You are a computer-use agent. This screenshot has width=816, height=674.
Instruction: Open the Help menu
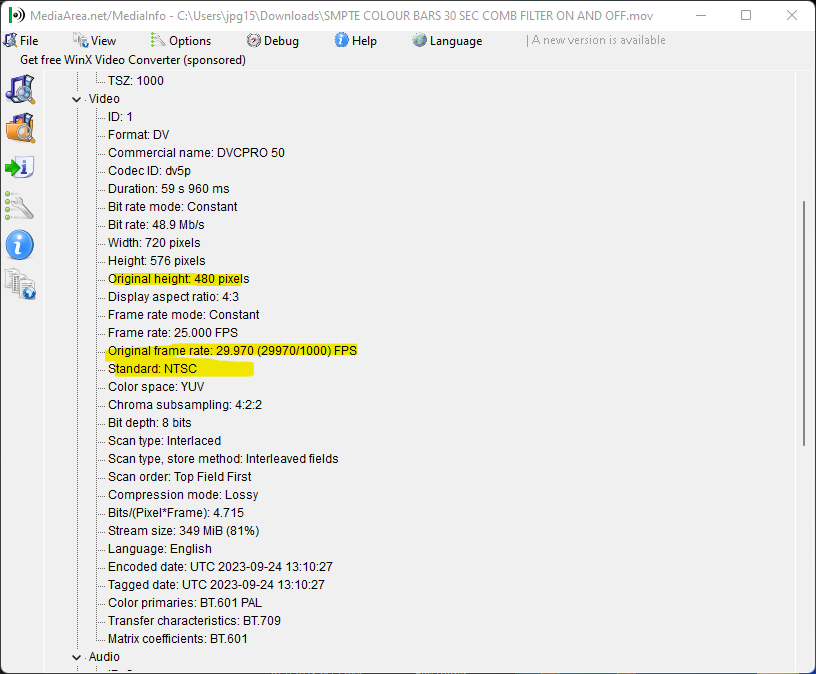[x=355, y=41]
